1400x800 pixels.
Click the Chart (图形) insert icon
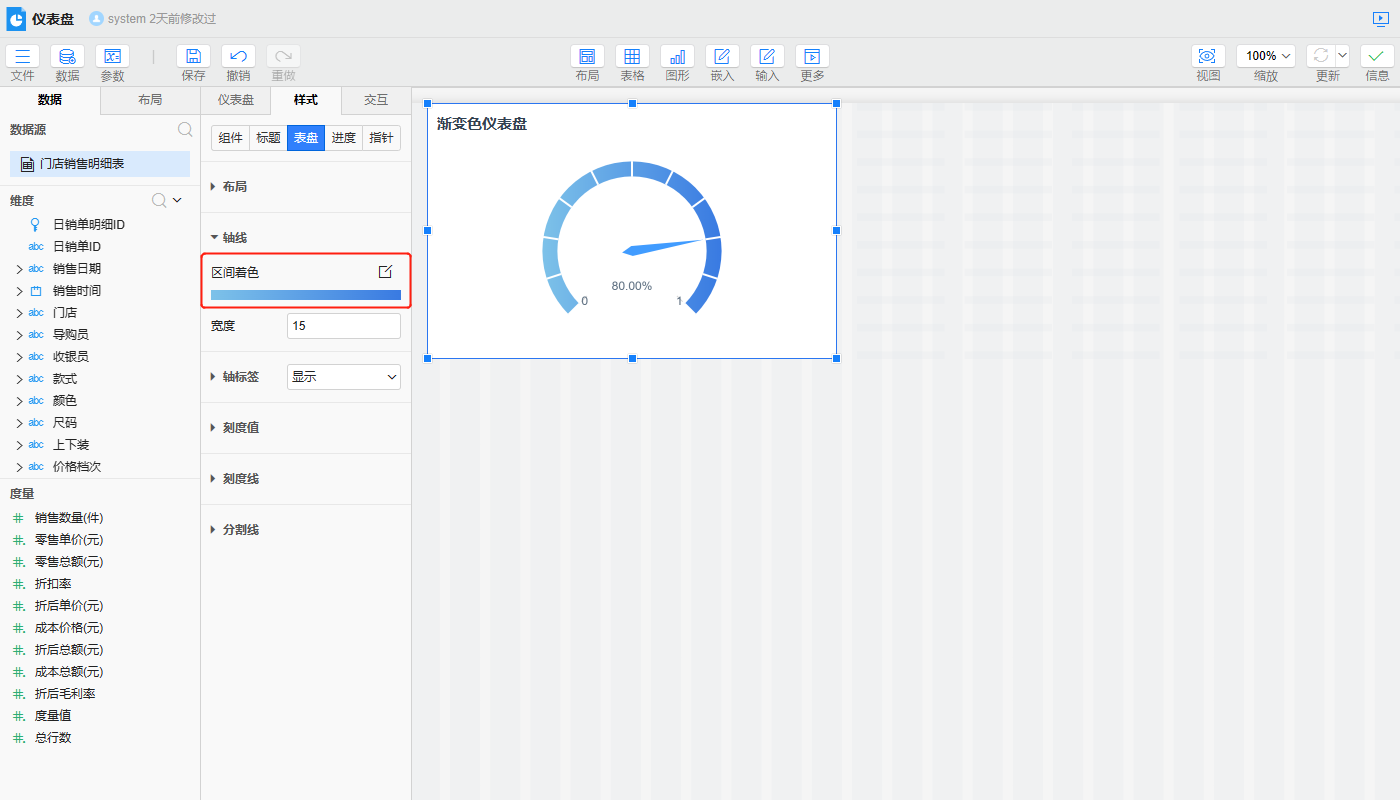point(677,57)
